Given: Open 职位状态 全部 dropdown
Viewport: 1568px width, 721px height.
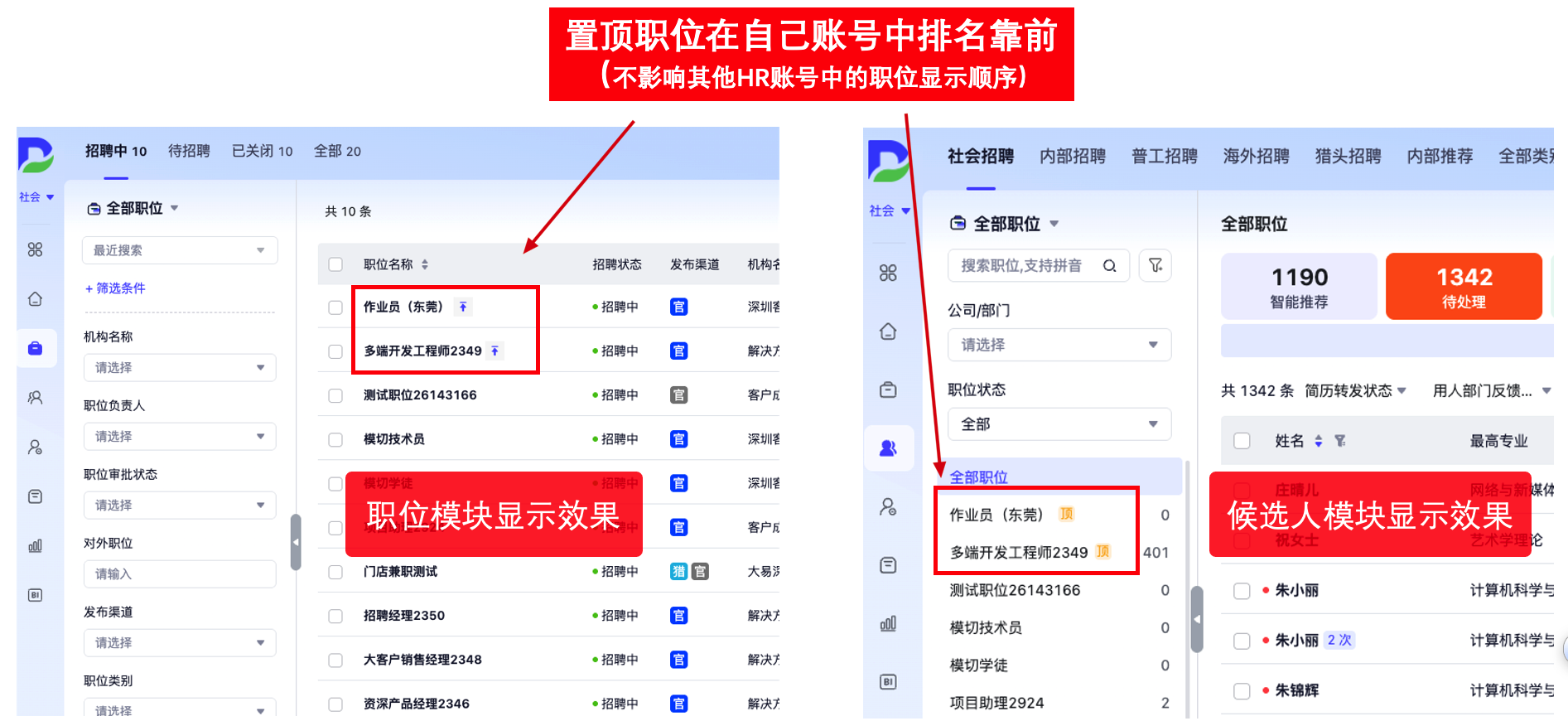Looking at the screenshot, I should point(1059,424).
